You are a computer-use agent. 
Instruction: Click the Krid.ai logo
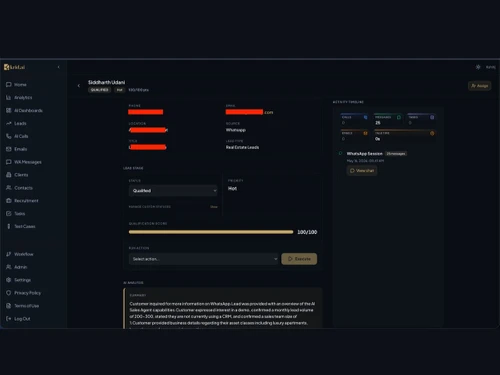pos(14,67)
